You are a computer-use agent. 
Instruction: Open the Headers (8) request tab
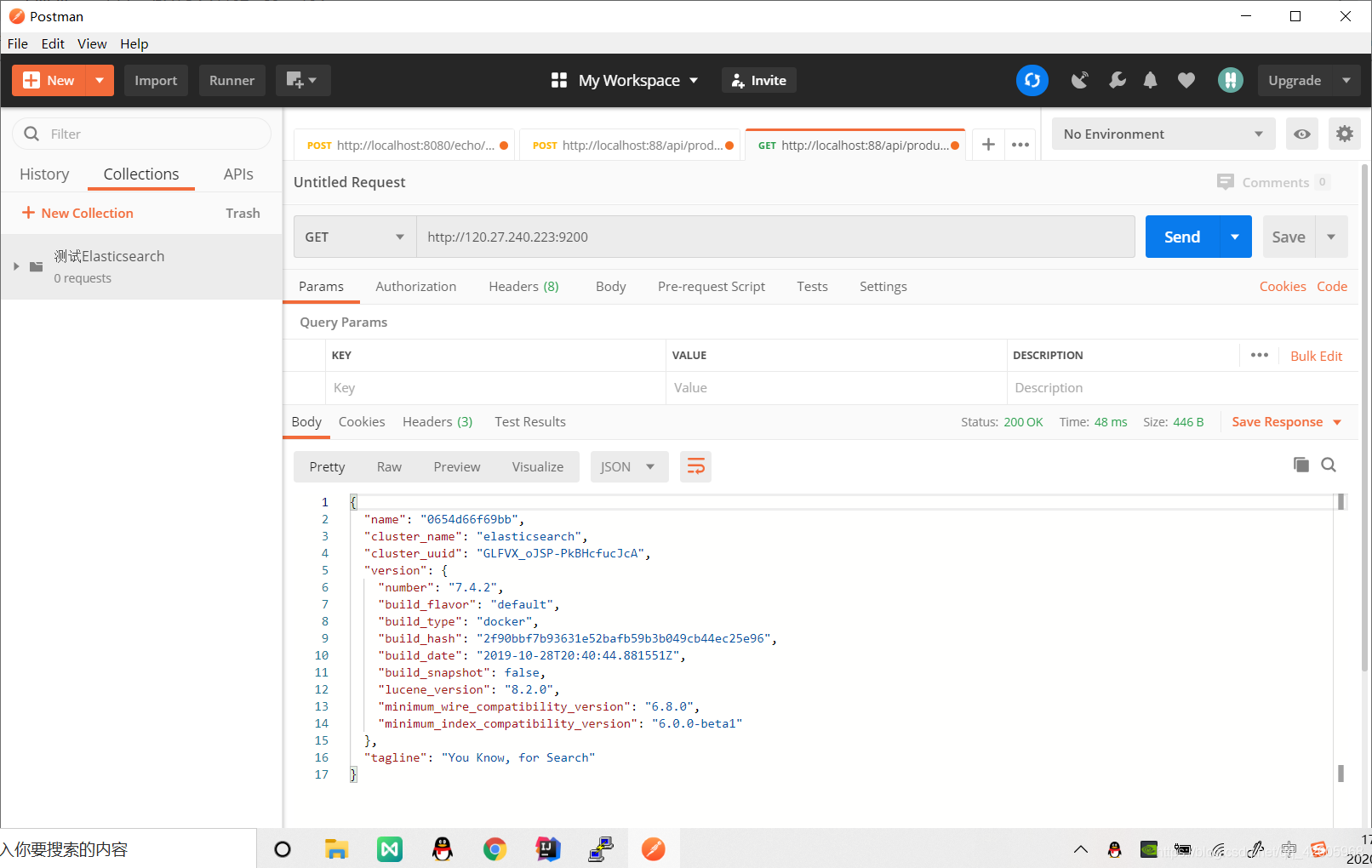(523, 286)
